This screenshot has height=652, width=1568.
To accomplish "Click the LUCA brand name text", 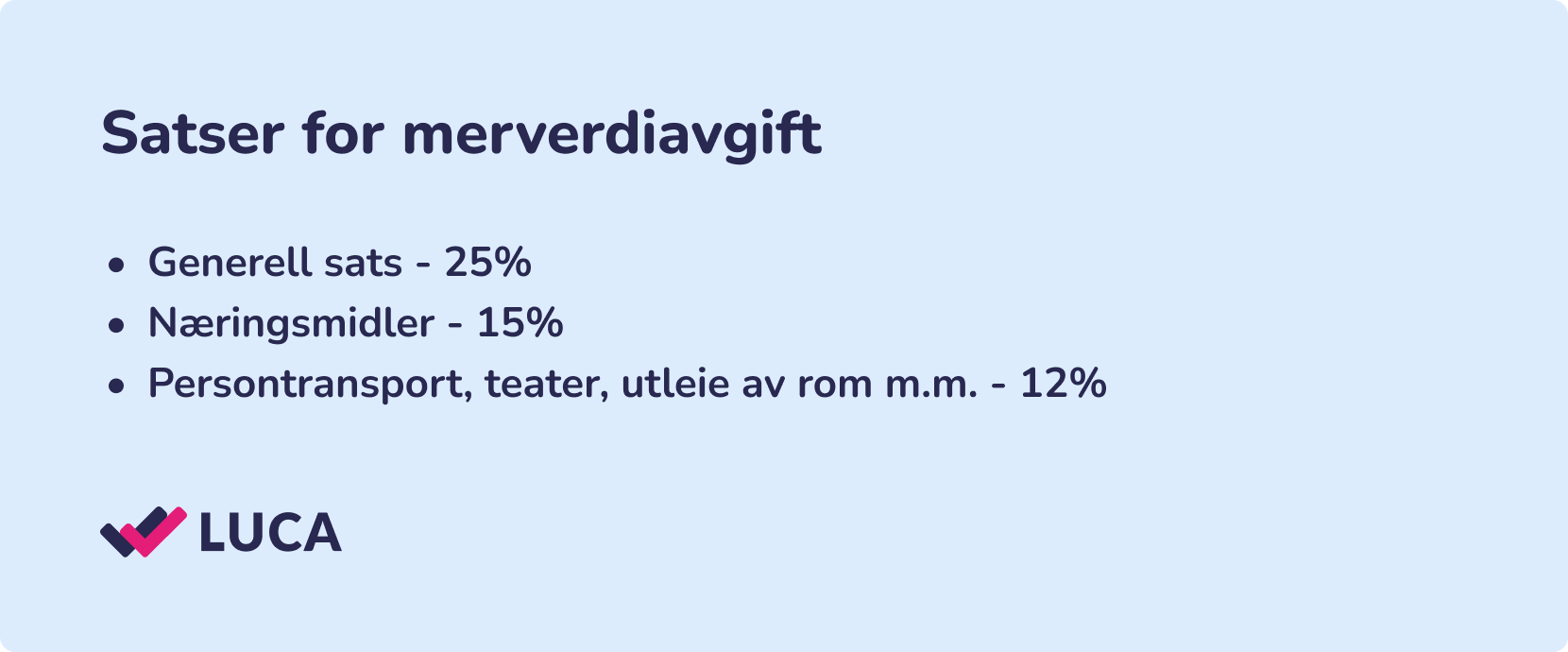I will [x=270, y=533].
